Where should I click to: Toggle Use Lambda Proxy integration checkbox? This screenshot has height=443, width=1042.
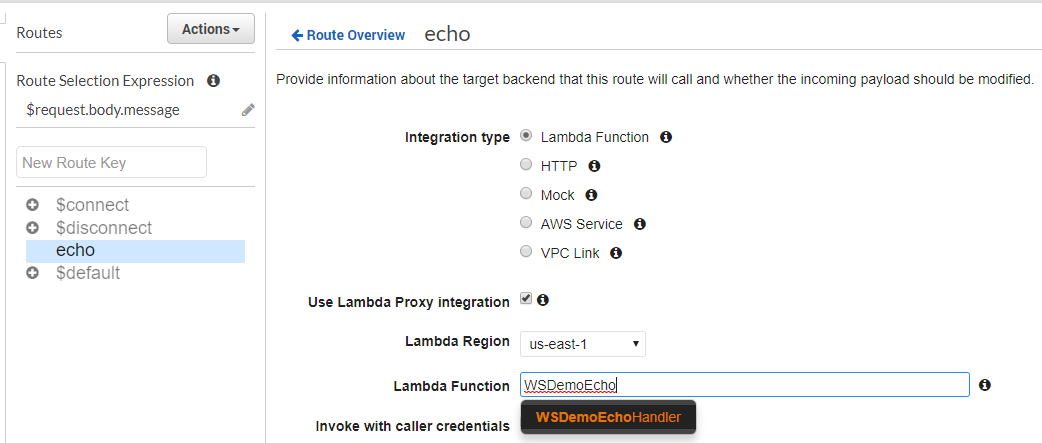[x=526, y=299]
